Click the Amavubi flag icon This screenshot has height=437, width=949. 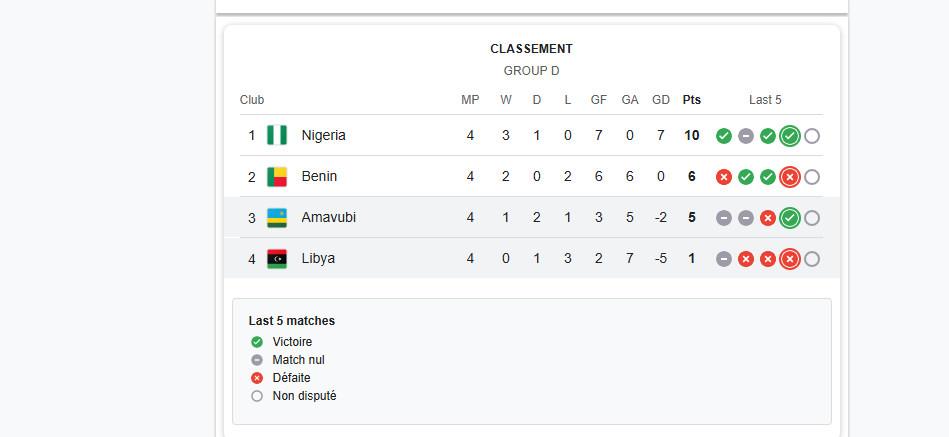point(277,218)
